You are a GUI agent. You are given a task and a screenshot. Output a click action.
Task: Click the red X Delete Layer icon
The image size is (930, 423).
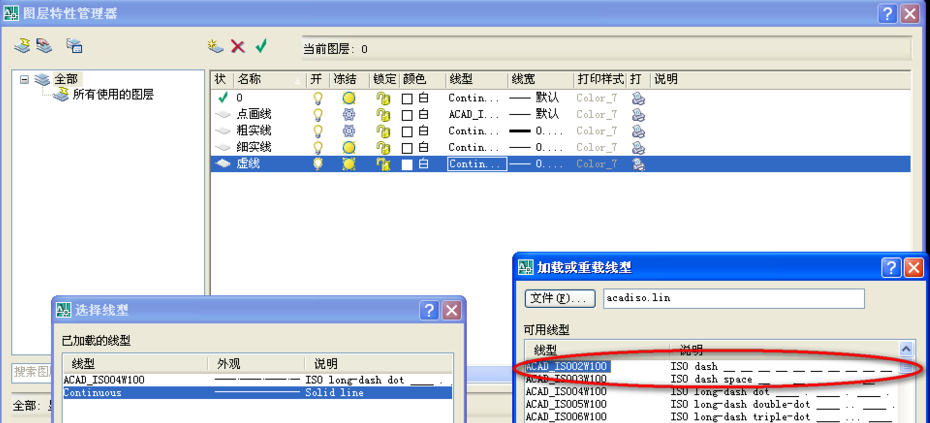(x=238, y=46)
